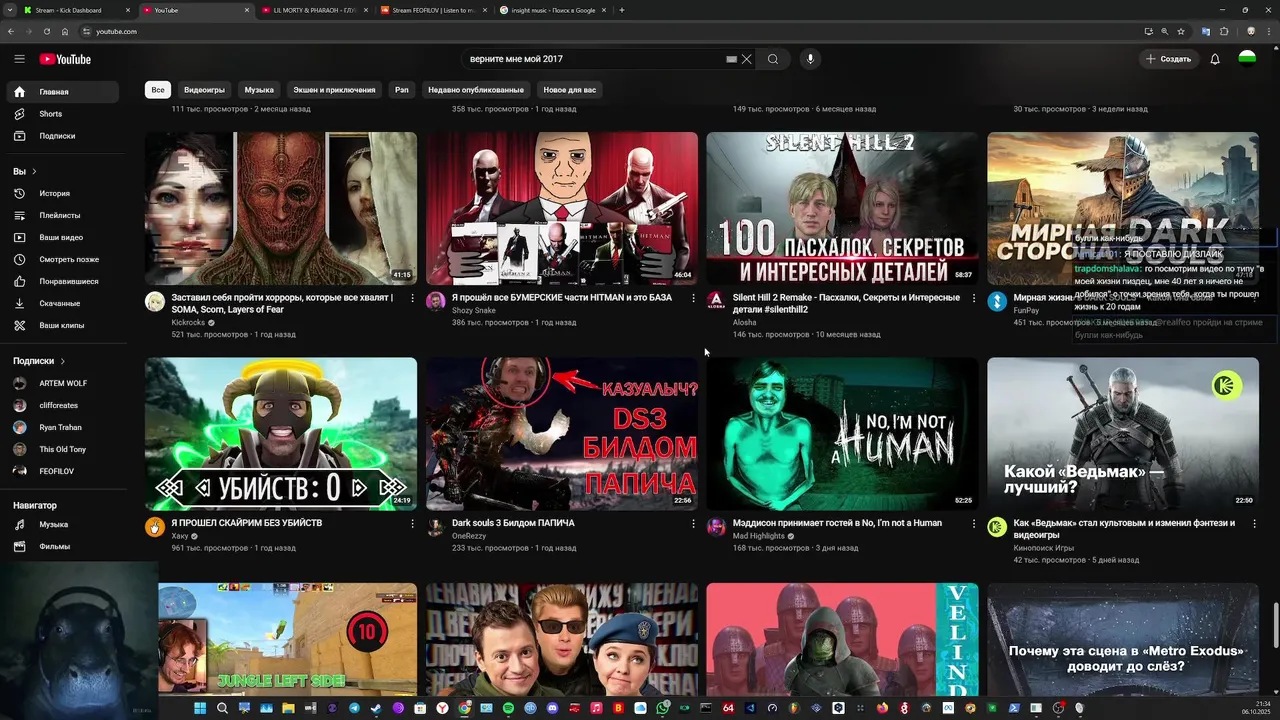Click the Создать button
Image resolution: width=1280 pixels, height=720 pixels.
click(1168, 59)
